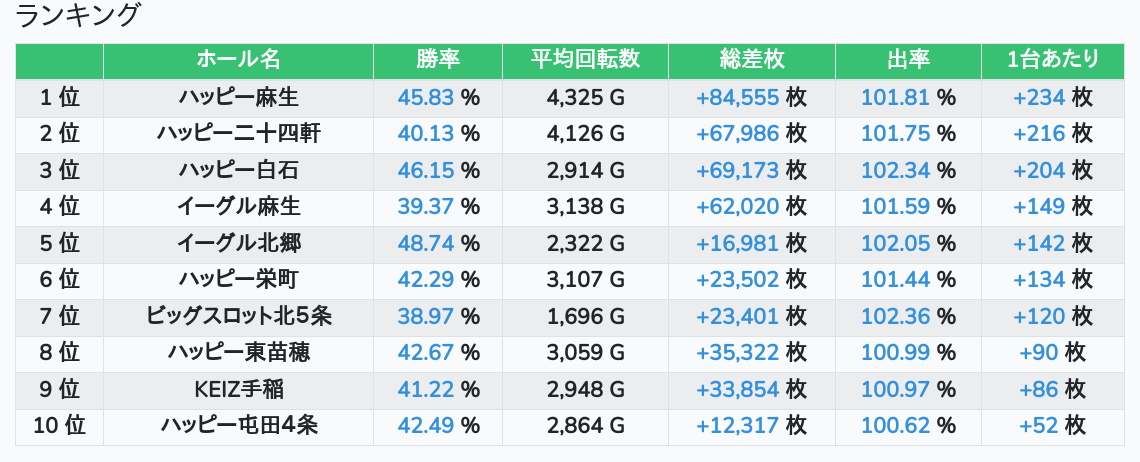
Task: Click the KEIZ手稲 hall name
Action: [x=238, y=389]
